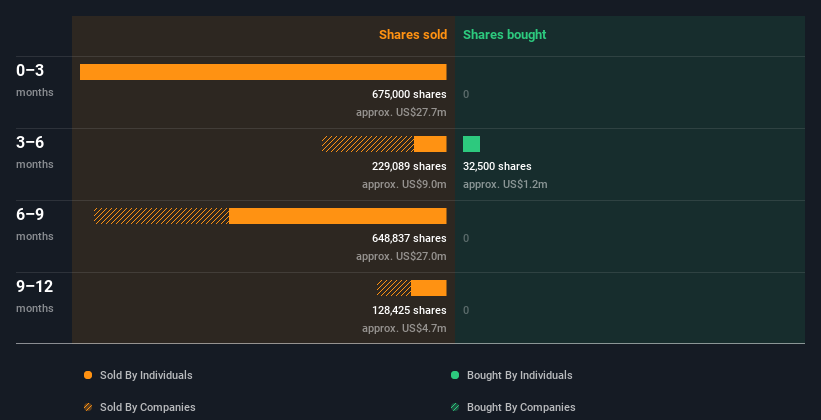This screenshot has height=420, width=821.
Task: Click the 0–3 months solid orange bar
Action: coord(263,72)
